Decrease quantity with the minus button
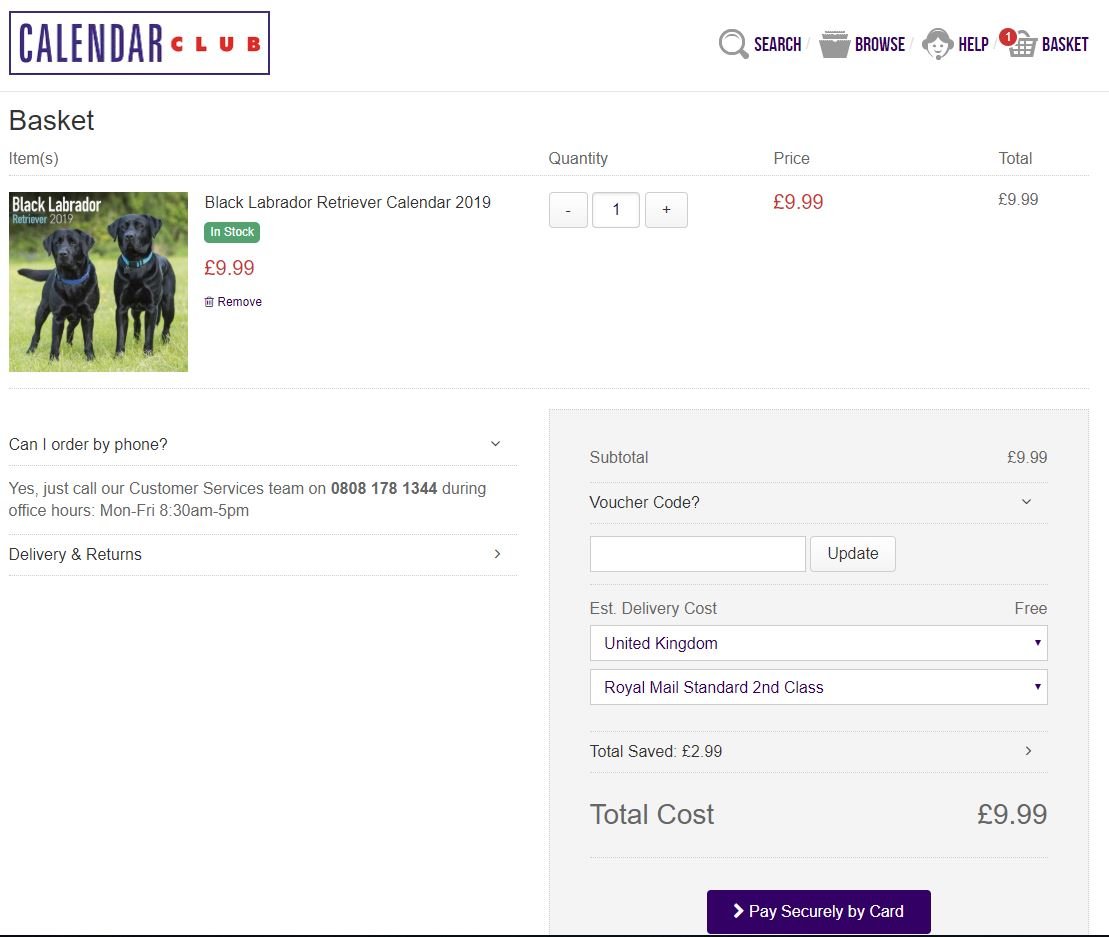 coord(568,210)
